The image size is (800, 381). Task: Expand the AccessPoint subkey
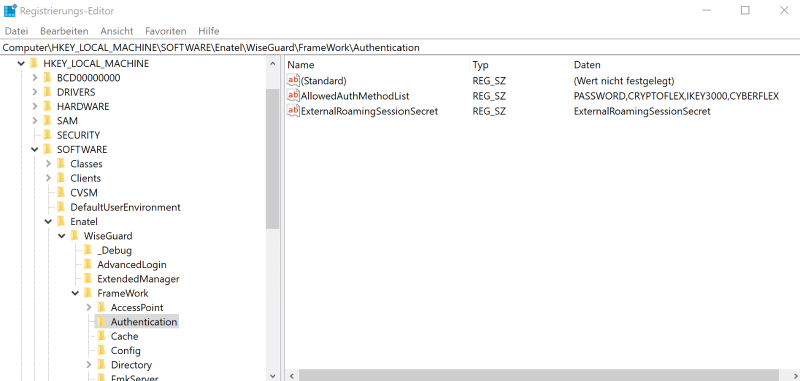[x=89, y=308]
